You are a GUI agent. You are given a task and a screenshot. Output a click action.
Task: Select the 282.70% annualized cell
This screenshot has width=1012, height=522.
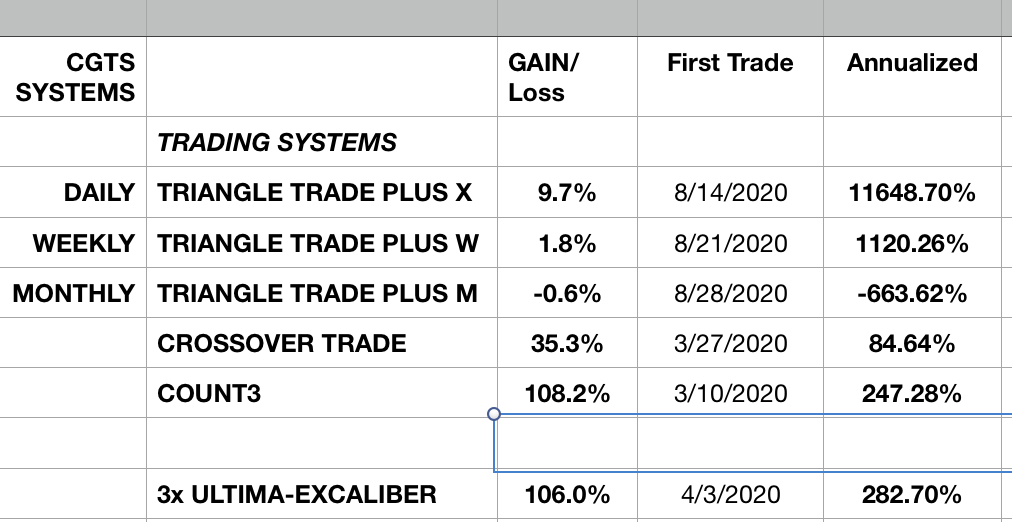(x=912, y=494)
